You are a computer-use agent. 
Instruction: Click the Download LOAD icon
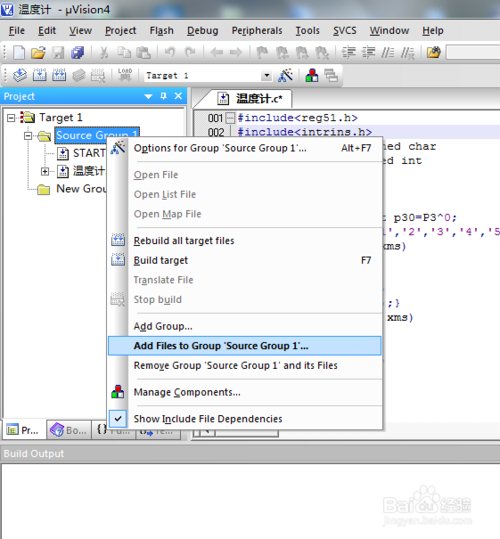click(x=124, y=74)
